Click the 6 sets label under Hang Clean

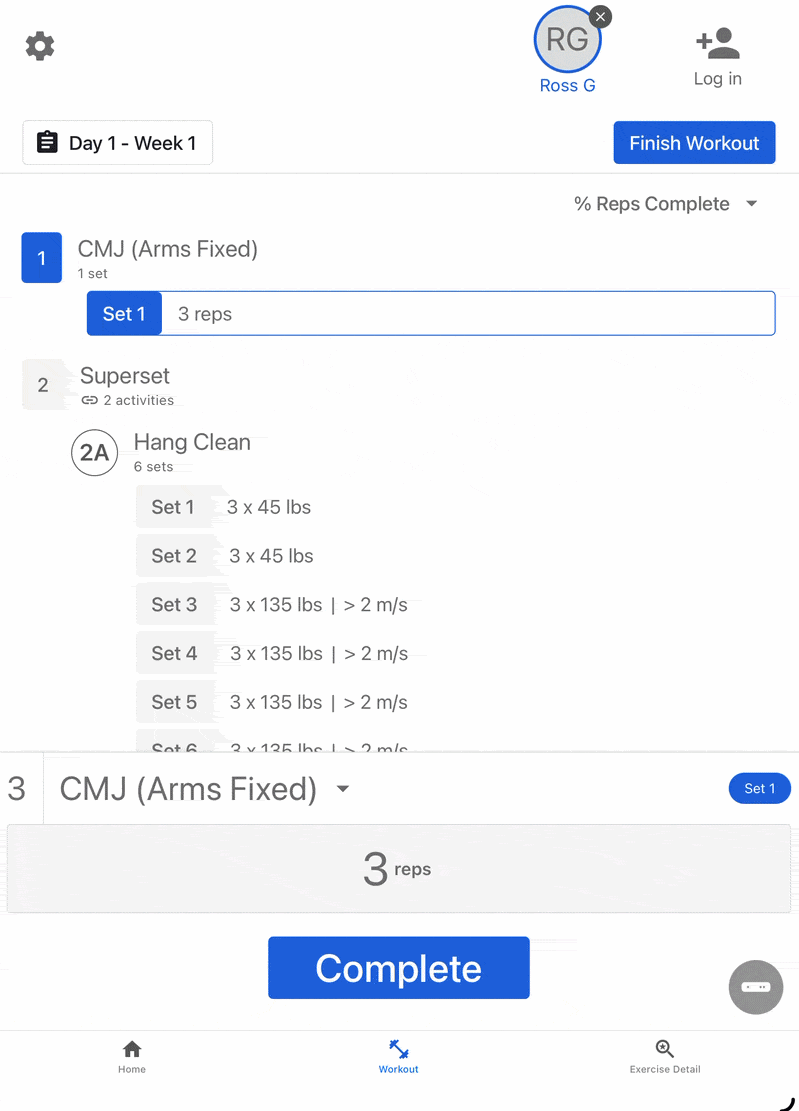pos(154,467)
